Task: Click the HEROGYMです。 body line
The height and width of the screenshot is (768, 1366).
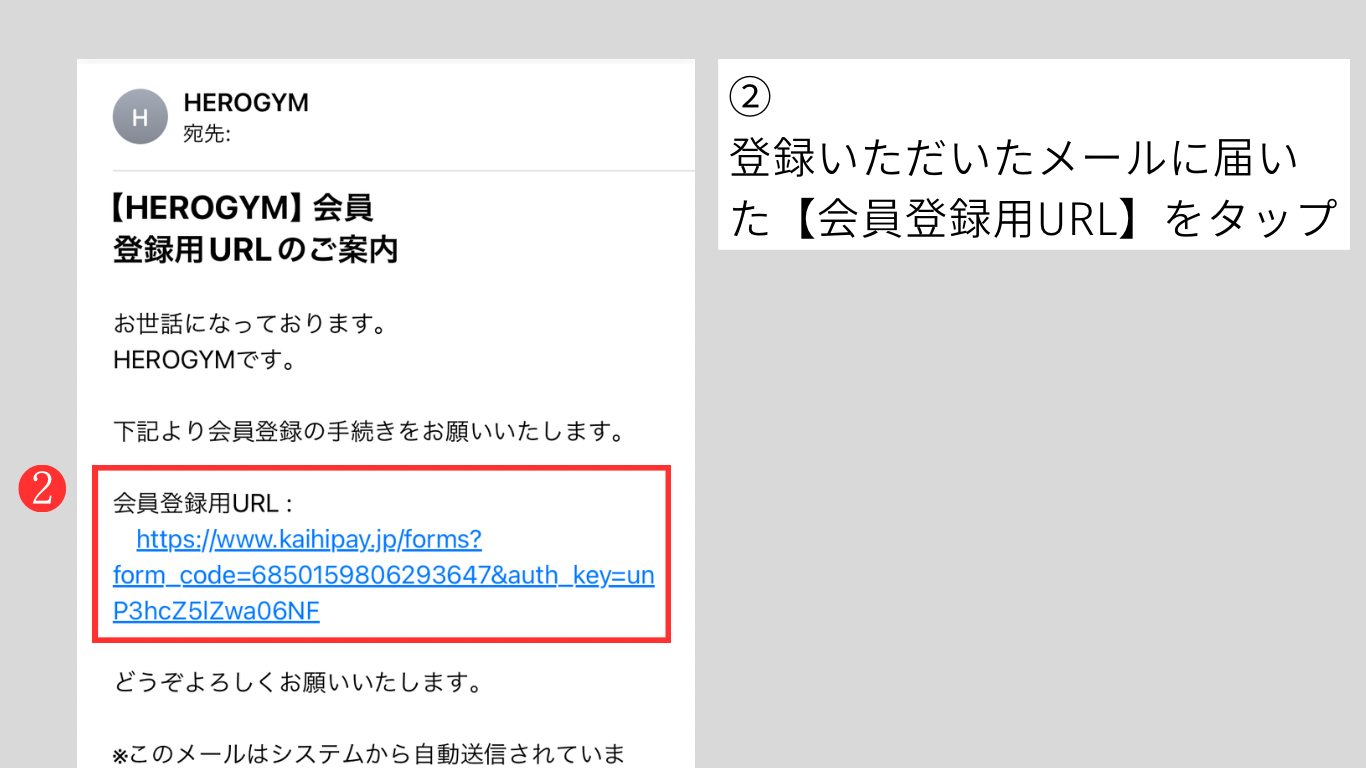Action: click(204, 360)
